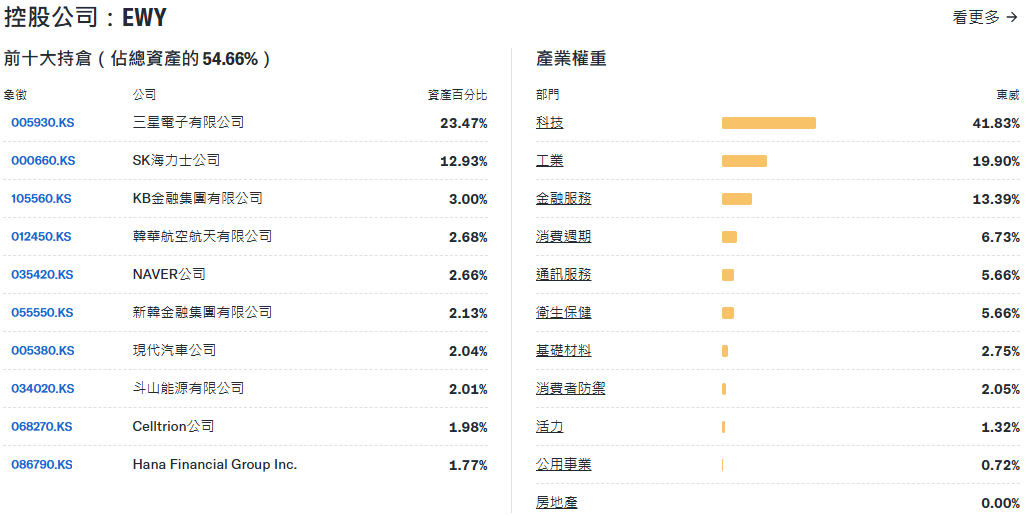Open ticker 055550.KS link

42,313
